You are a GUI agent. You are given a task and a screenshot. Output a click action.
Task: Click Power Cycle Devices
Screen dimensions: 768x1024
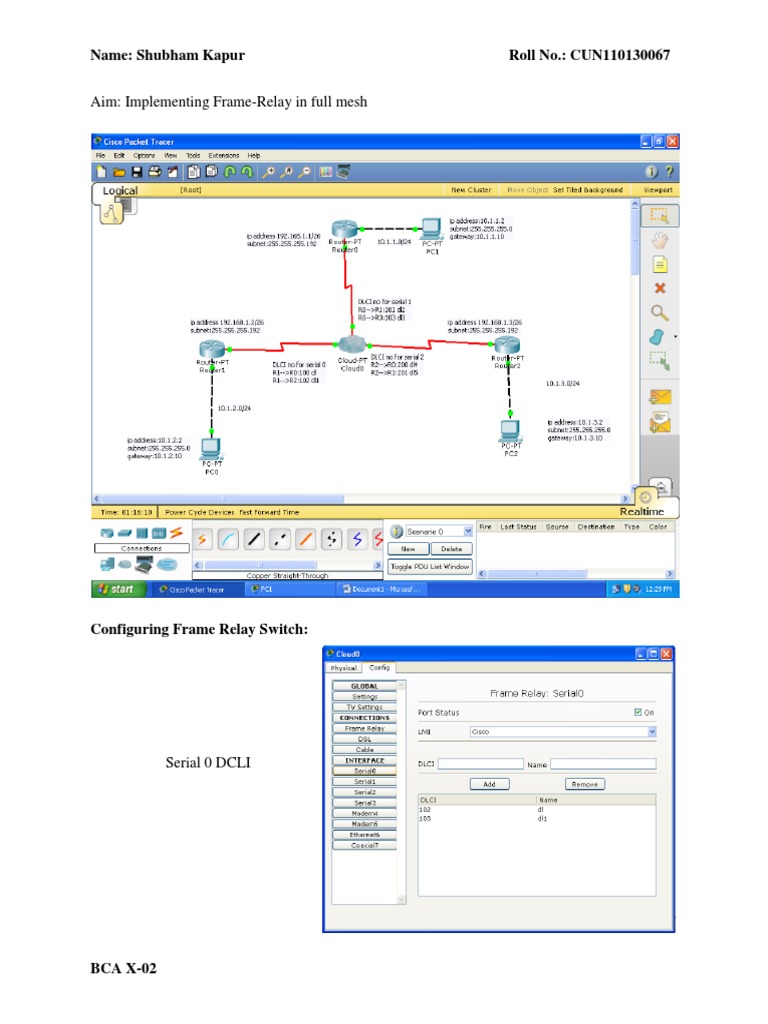tap(199, 513)
